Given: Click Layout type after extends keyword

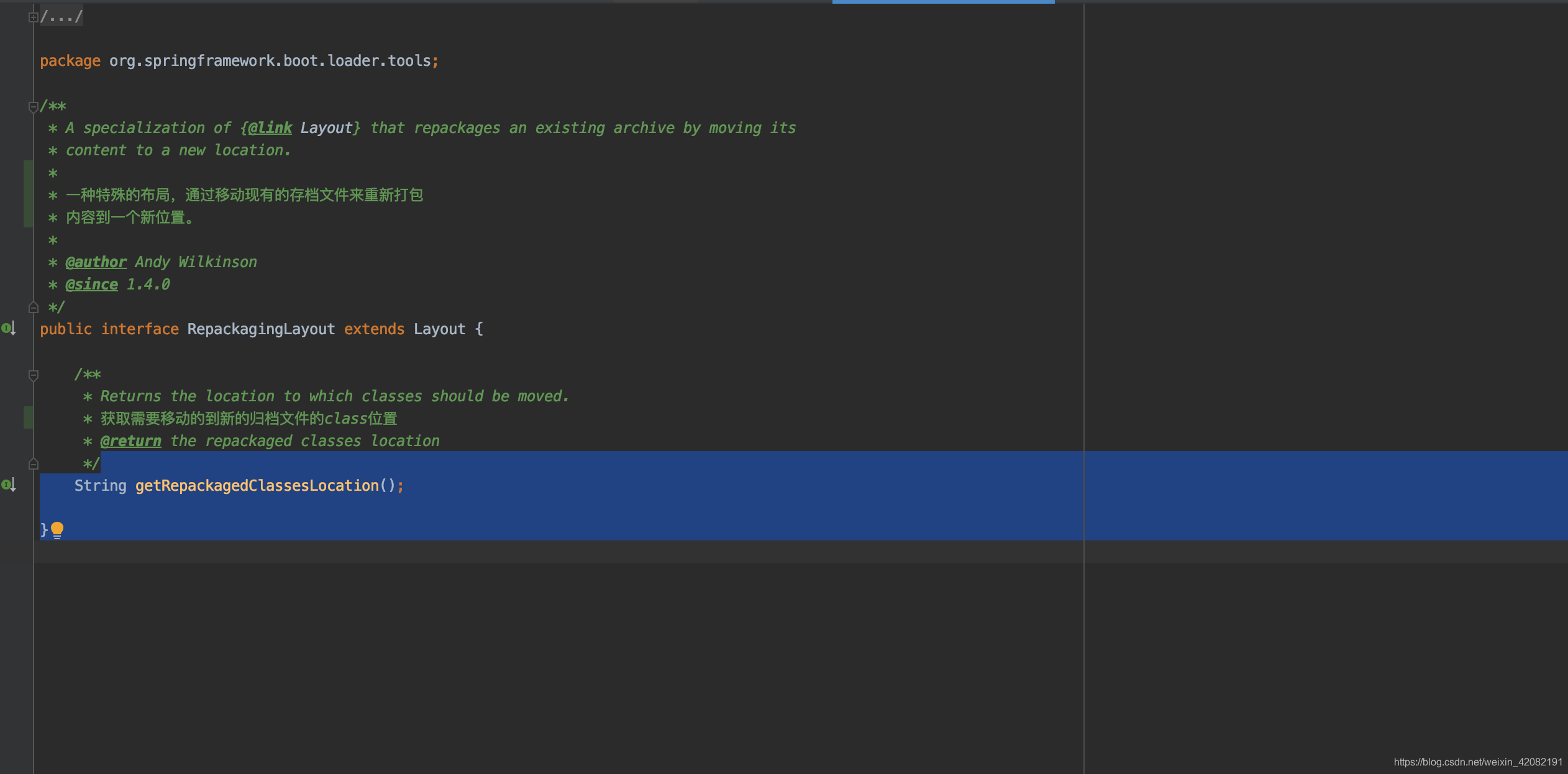Looking at the screenshot, I should coord(439,329).
